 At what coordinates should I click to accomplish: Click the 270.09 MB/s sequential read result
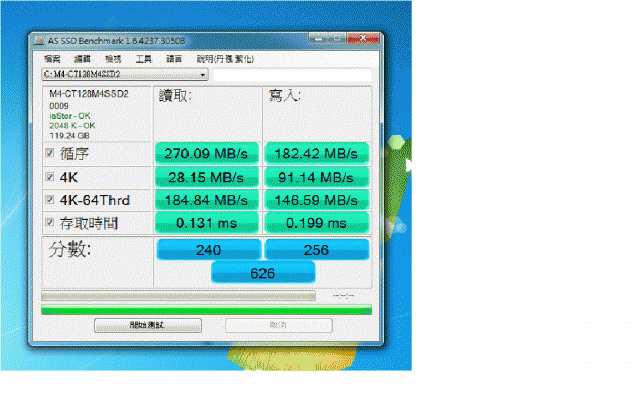click(207, 153)
